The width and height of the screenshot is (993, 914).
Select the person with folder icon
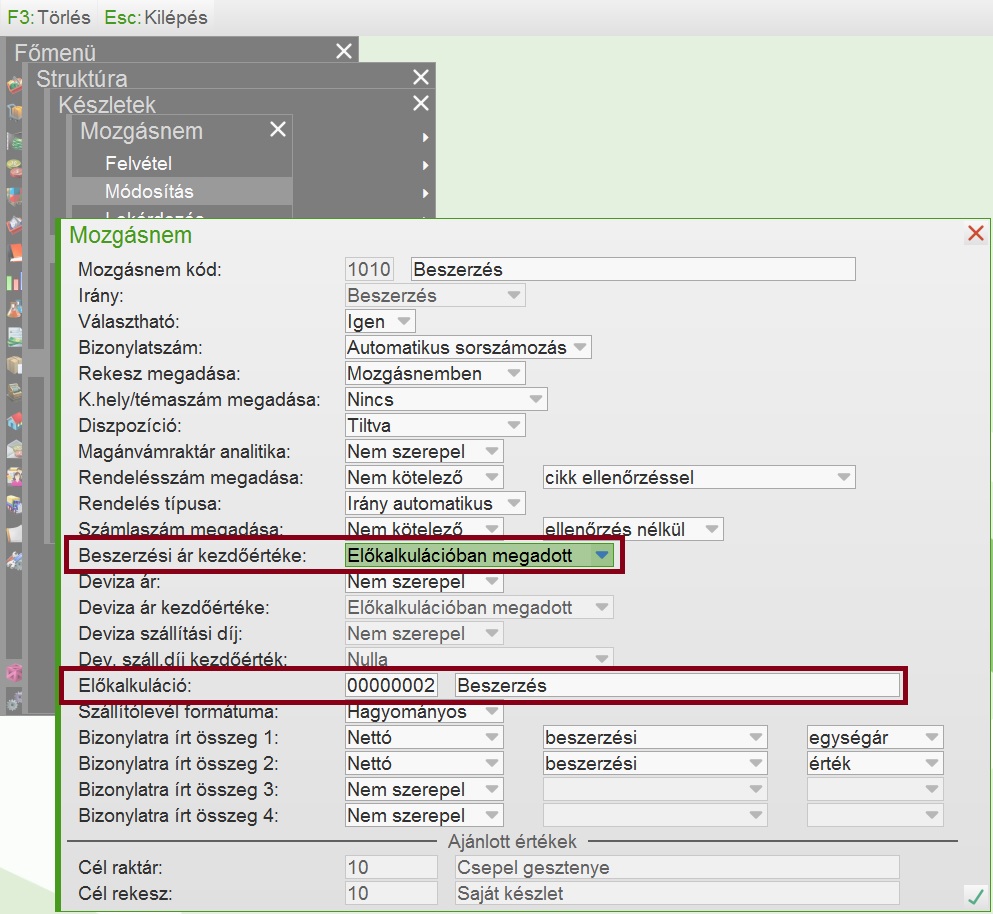coord(15,476)
